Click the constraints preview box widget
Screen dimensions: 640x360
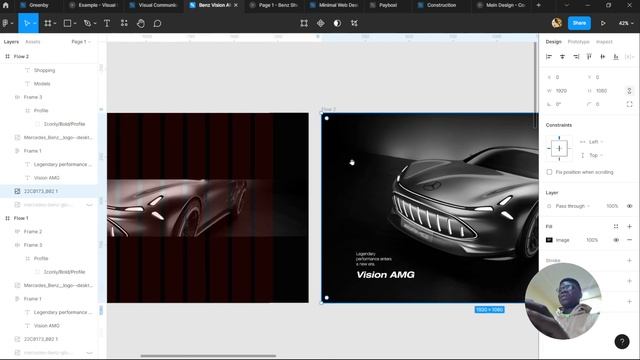559,149
